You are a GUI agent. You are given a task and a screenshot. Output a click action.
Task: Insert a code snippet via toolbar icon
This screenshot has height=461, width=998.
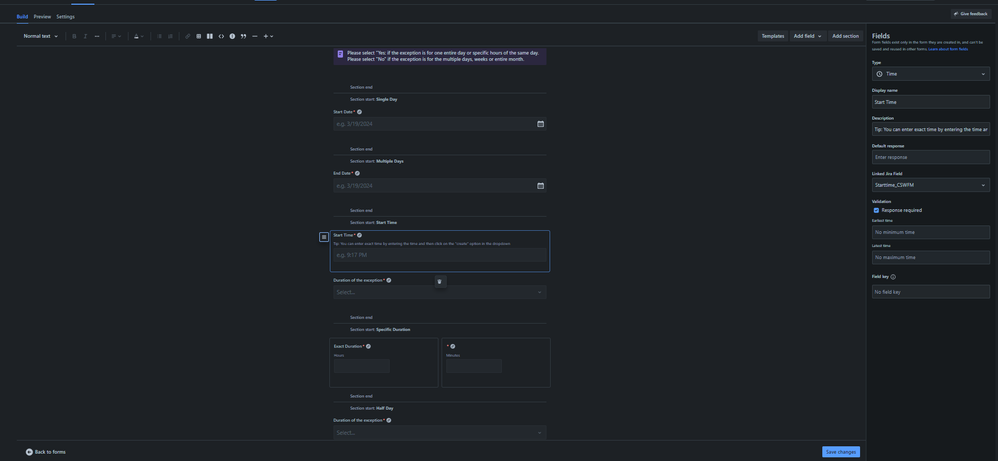[x=221, y=36]
